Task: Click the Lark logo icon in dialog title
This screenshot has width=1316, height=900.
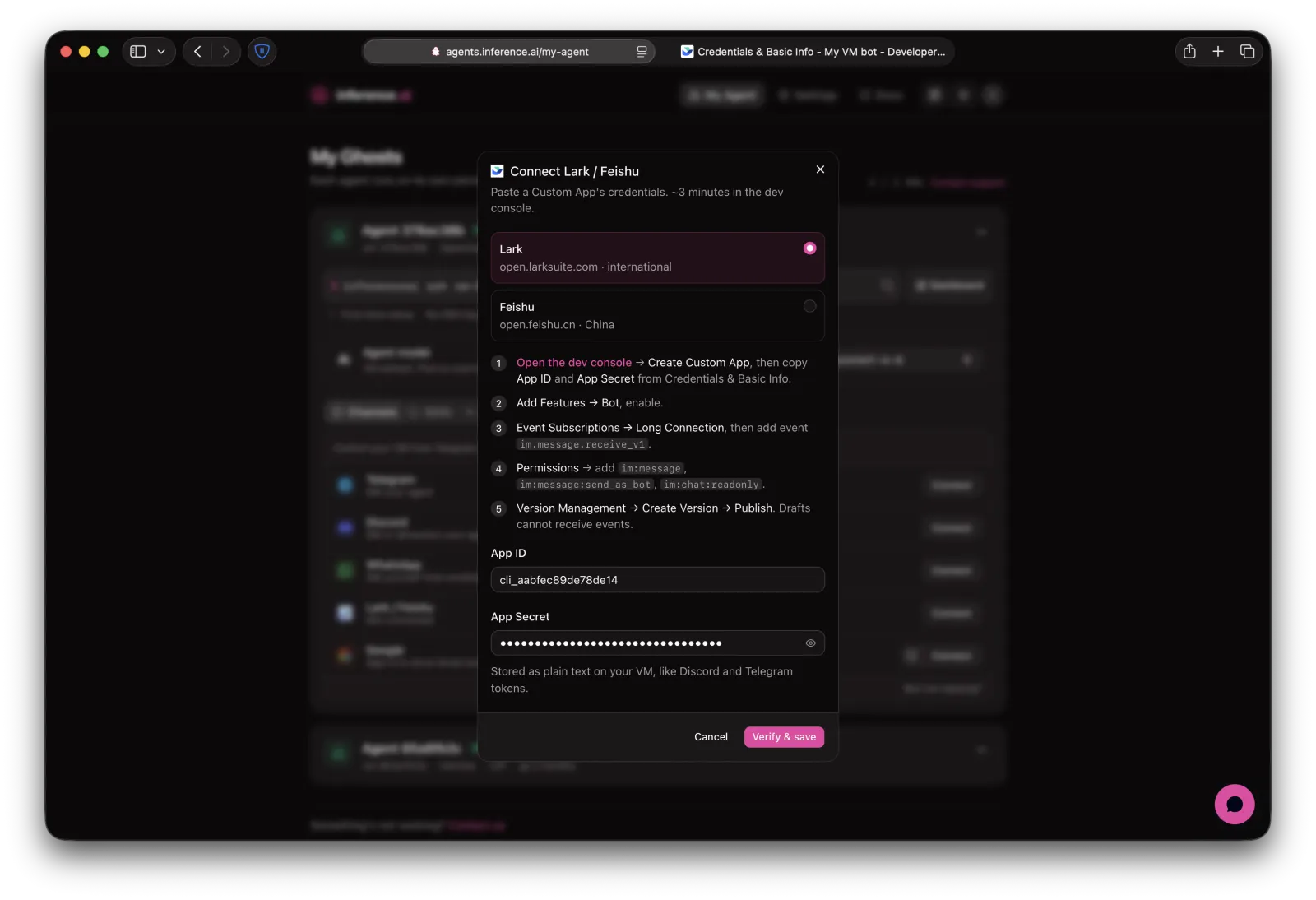Action: [497, 171]
